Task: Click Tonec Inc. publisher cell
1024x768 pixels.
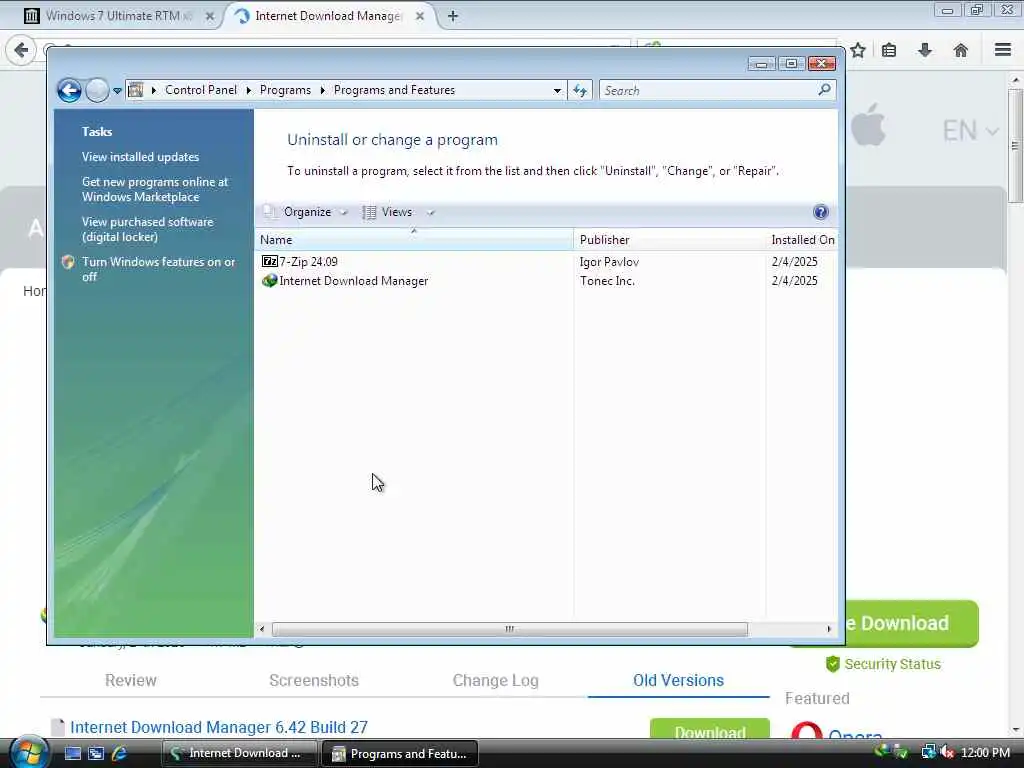Action: tap(607, 281)
